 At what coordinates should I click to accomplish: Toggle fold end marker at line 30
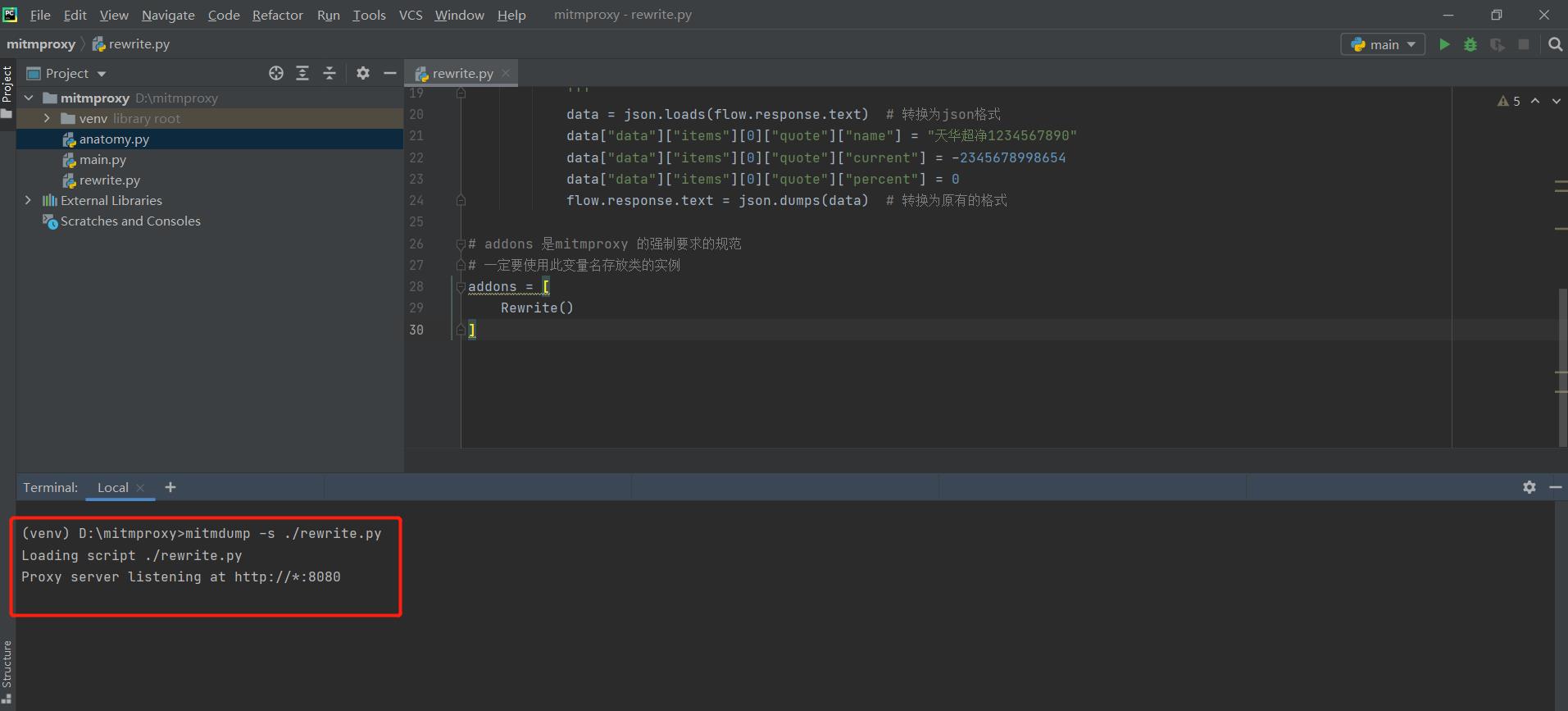(461, 330)
